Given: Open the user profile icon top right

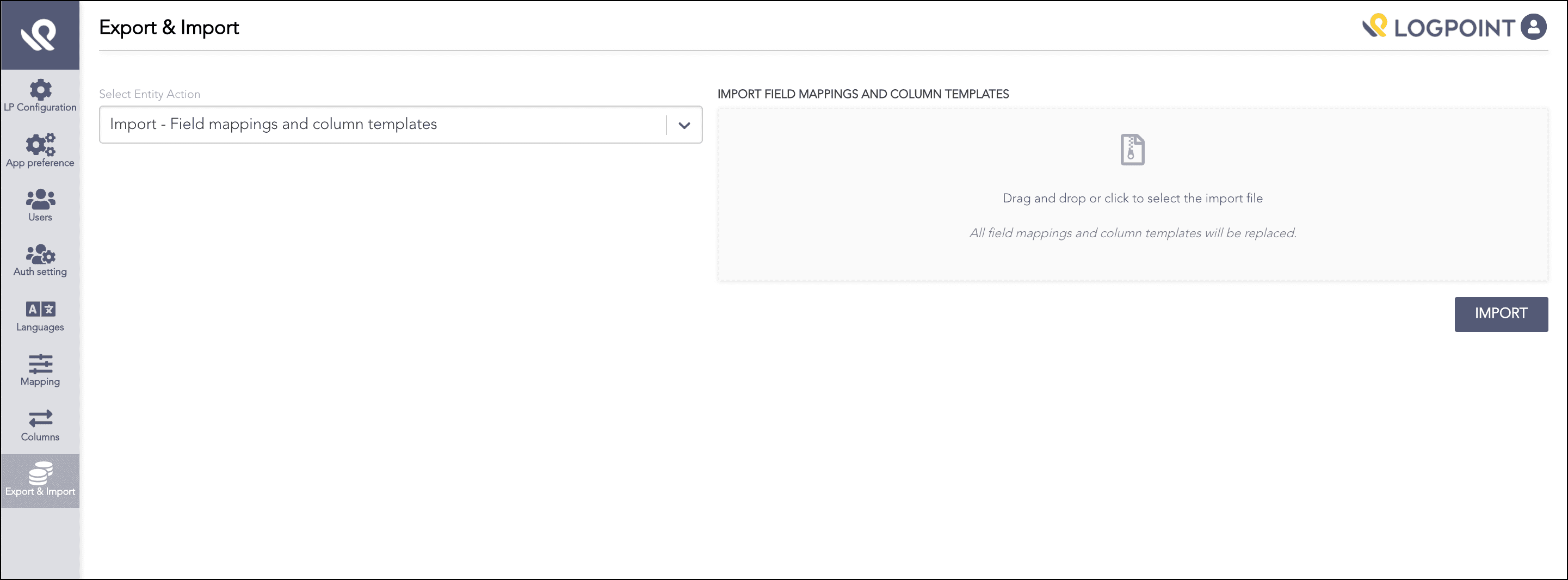Looking at the screenshot, I should tap(1534, 27).
